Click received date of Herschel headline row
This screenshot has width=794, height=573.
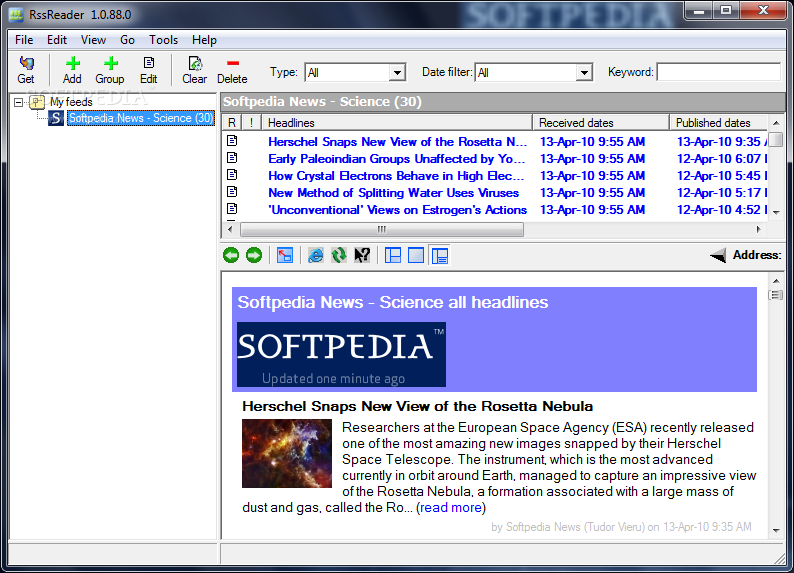tap(592, 142)
